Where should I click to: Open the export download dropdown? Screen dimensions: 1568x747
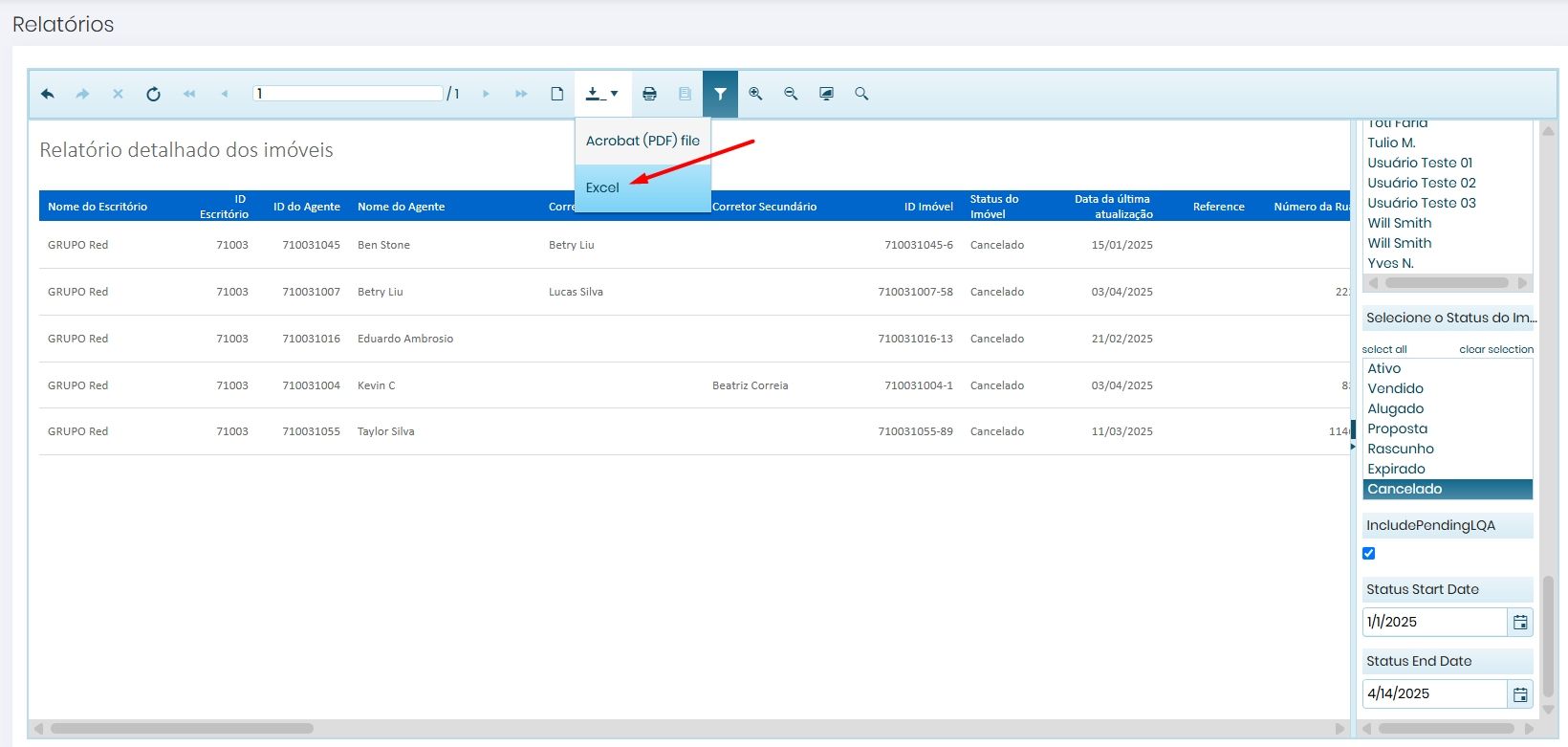click(602, 94)
